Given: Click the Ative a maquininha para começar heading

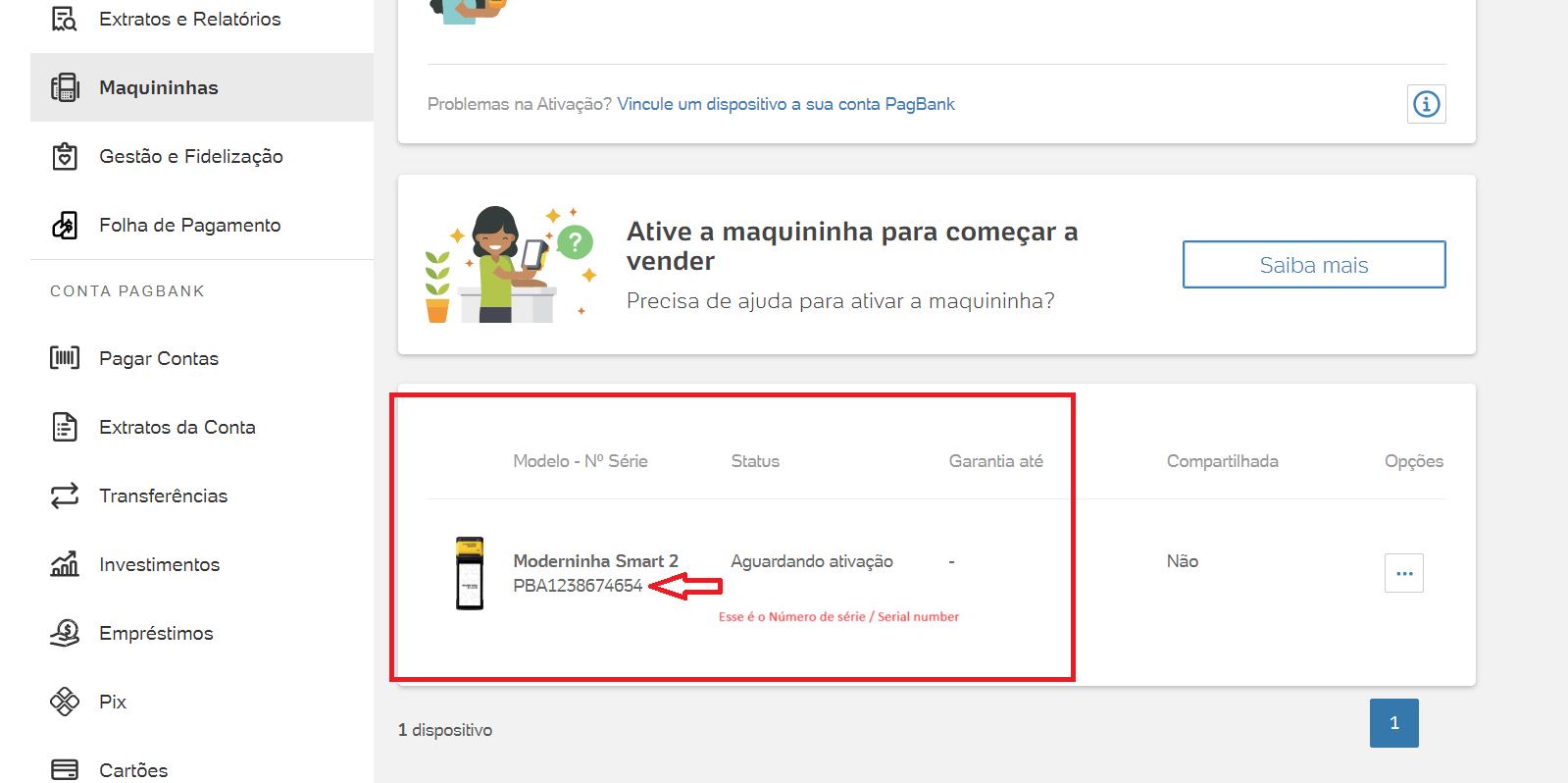Looking at the screenshot, I should tap(852, 246).
